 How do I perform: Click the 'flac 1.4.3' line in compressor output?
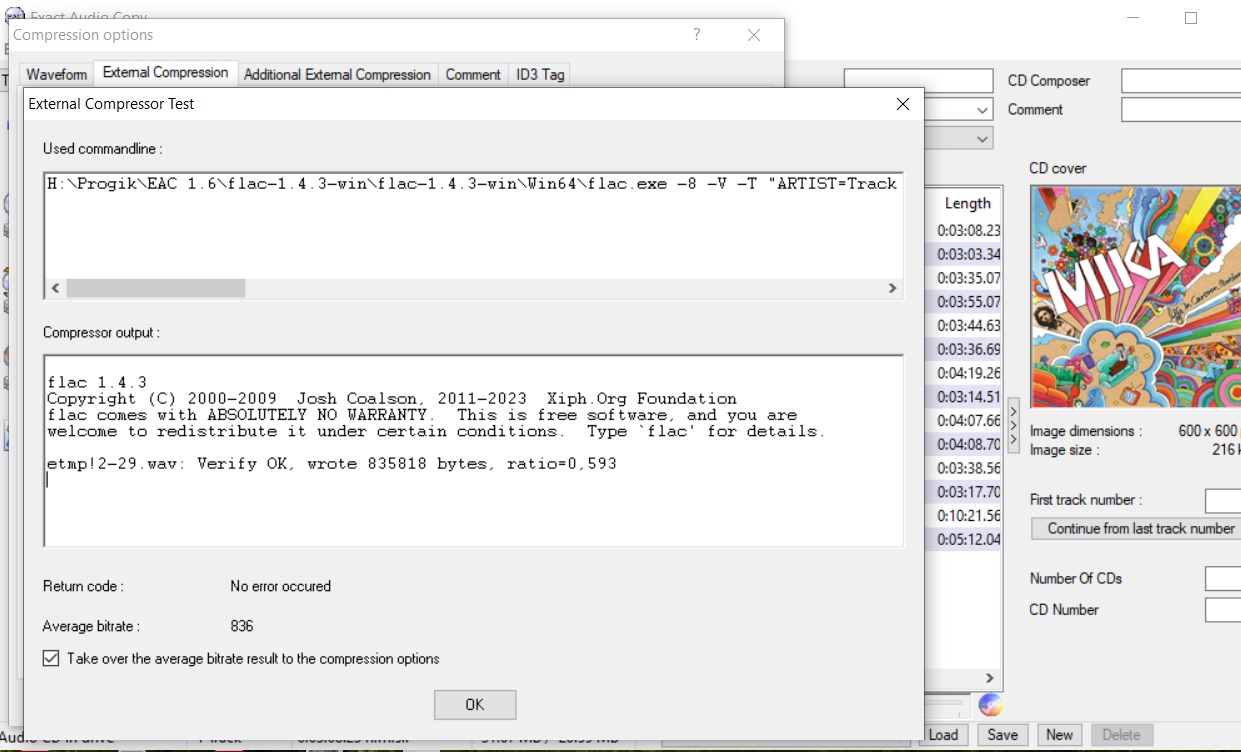[x=97, y=382]
